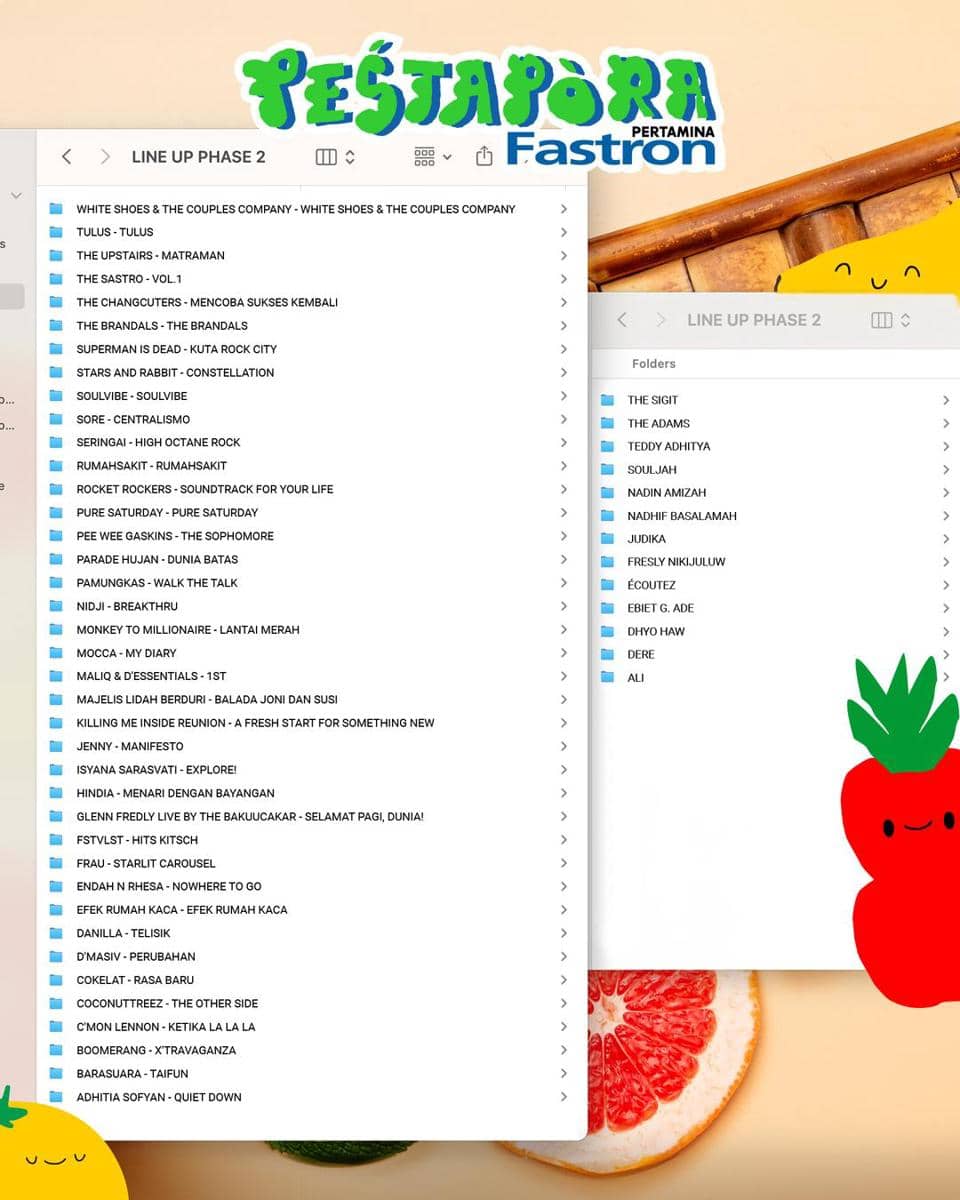Select SUPERMAN IS DEAD - KUTA ROCK CITY folder
Image resolution: width=960 pixels, height=1200 pixels.
[x=177, y=349]
